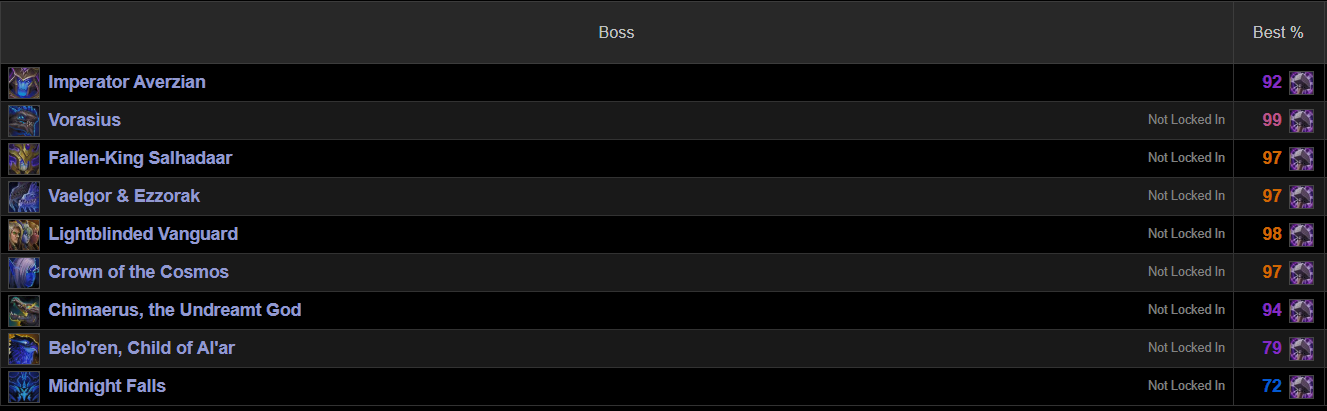1327x411 pixels.
Task: Click the 98 percentile for Lightblinded Vanguard
Action: pos(1272,234)
